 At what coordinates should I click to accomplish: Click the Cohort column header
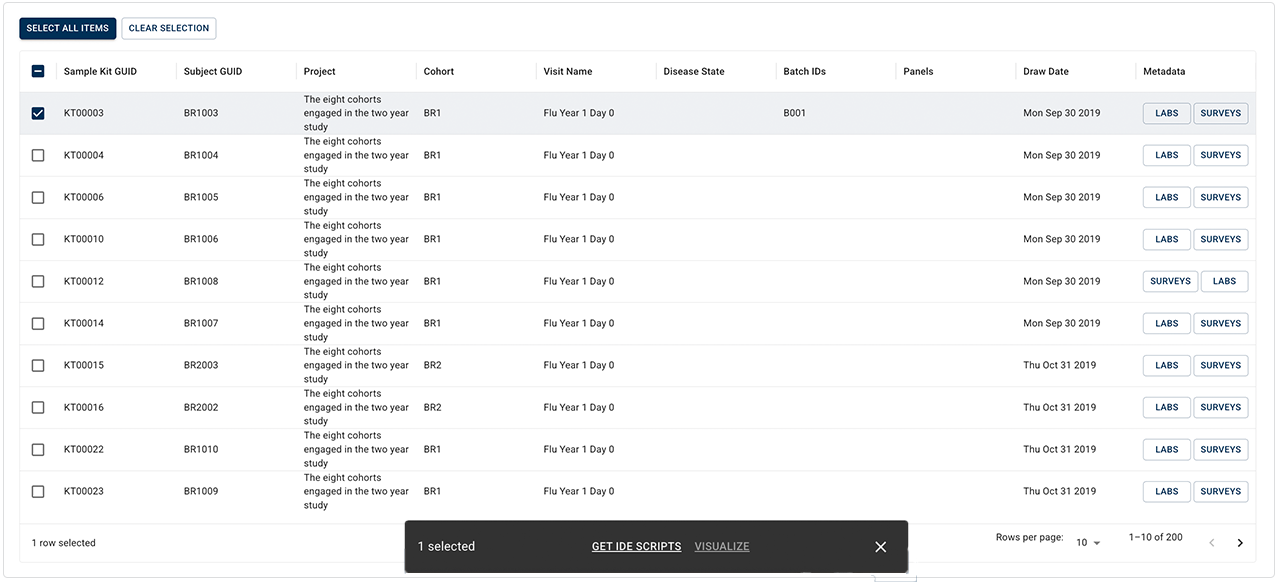pos(438,71)
